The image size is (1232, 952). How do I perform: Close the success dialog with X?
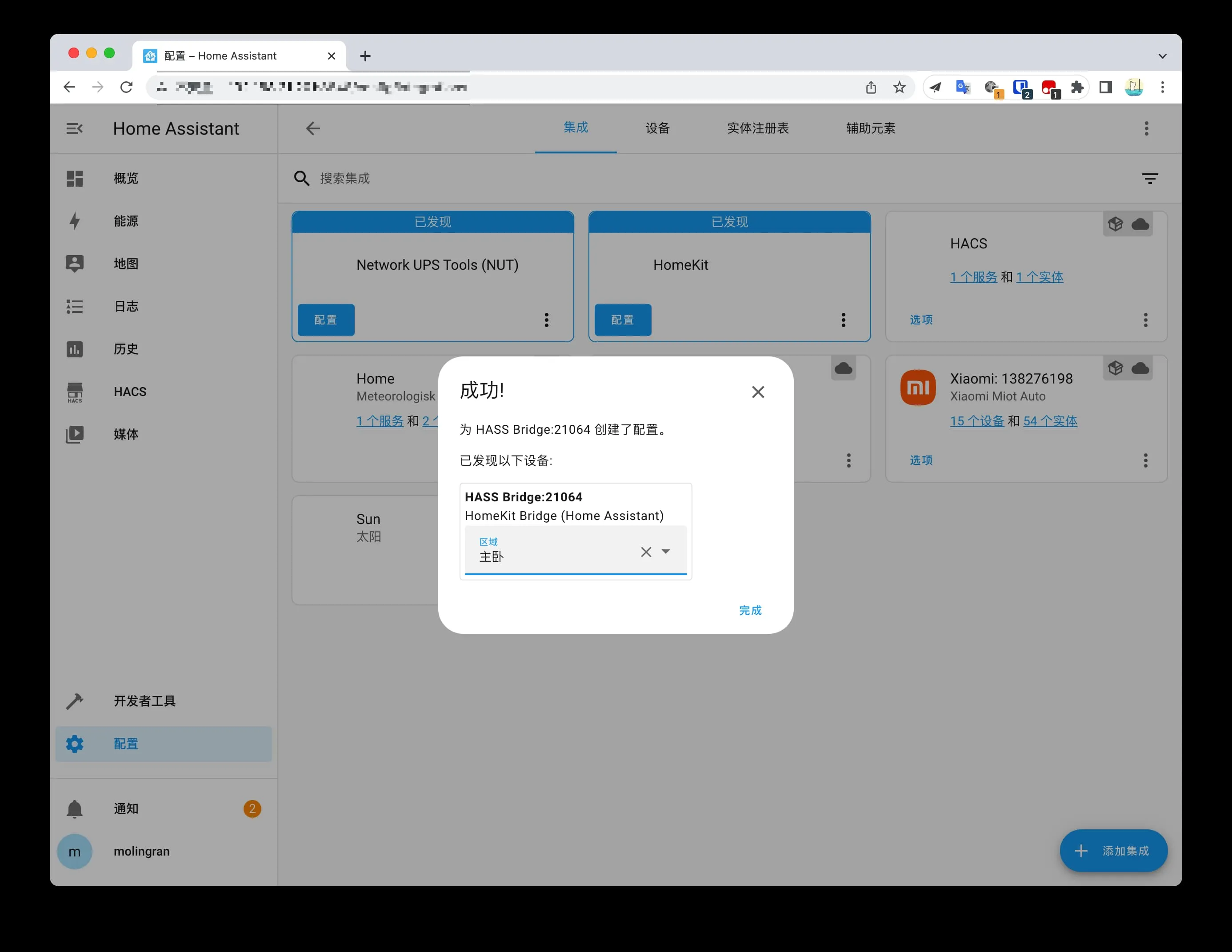pos(758,392)
